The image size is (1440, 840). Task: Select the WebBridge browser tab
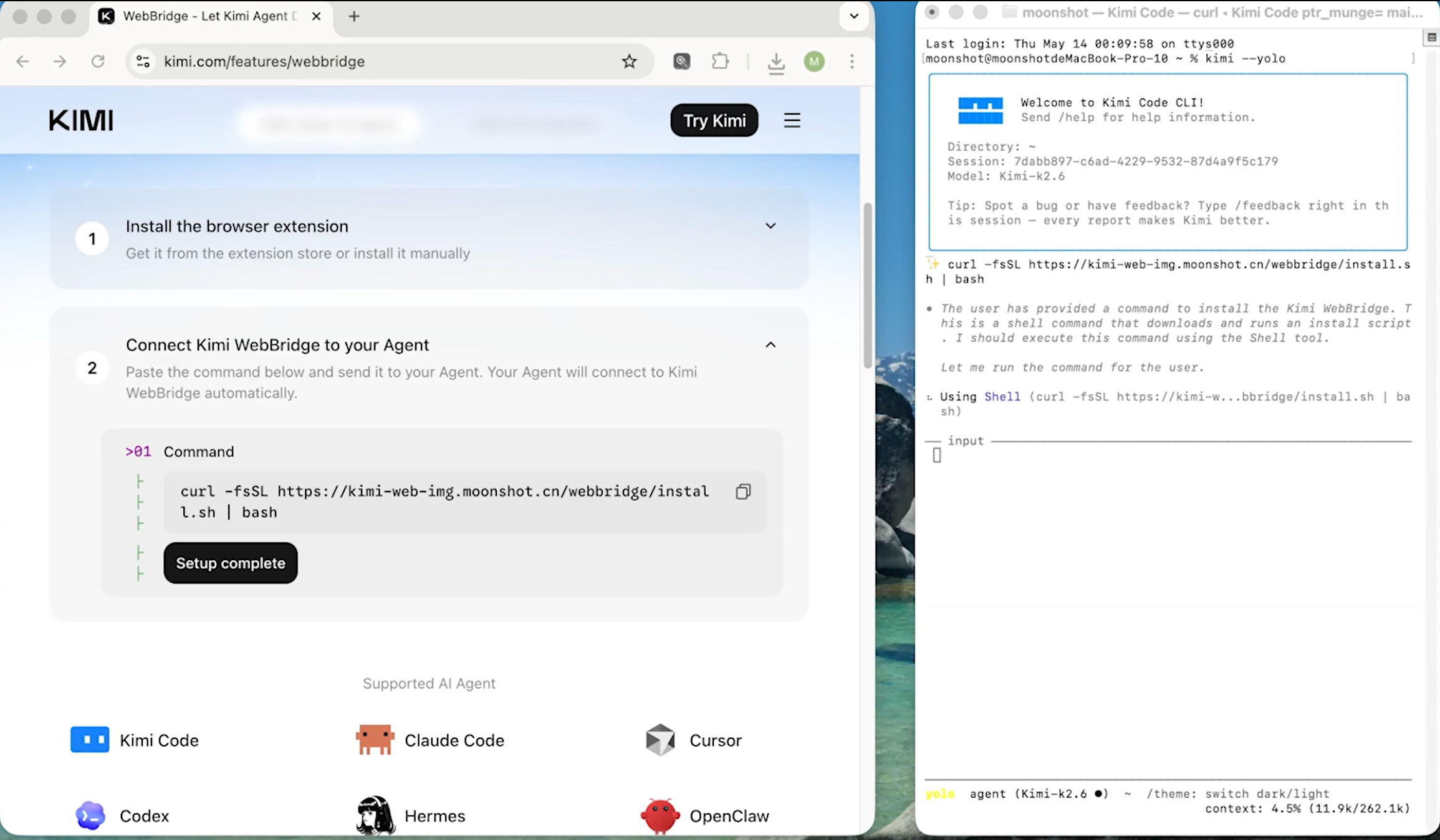point(211,16)
